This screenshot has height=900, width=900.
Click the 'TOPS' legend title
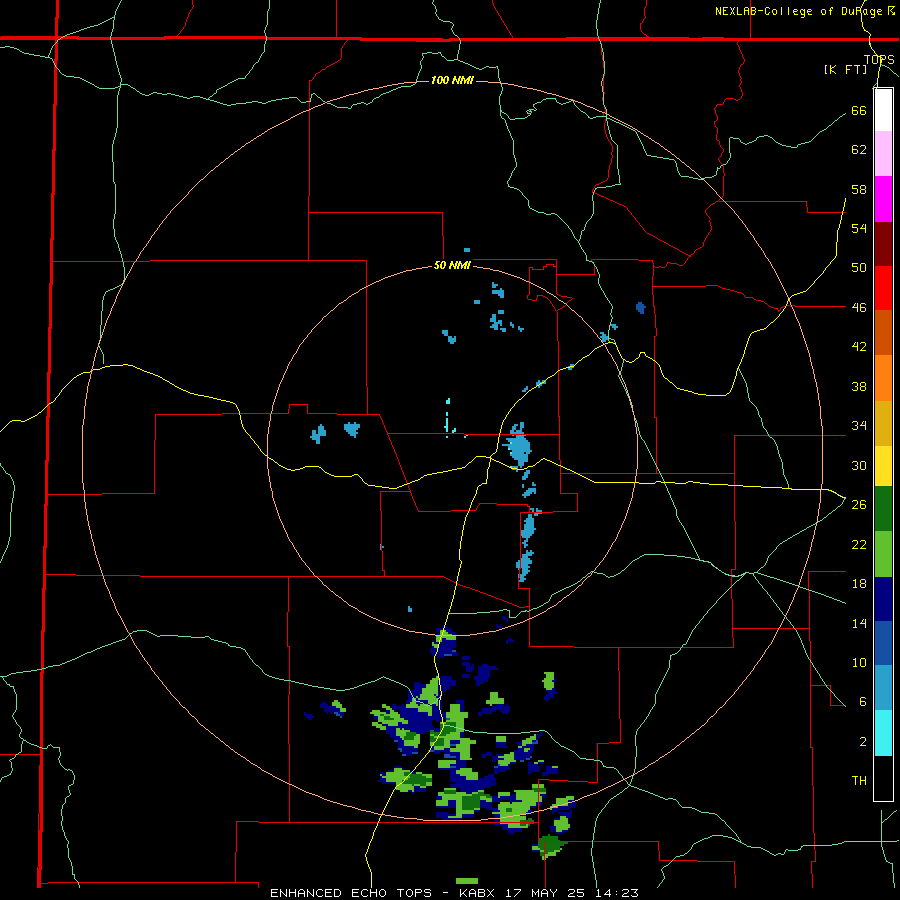[x=879, y=59]
